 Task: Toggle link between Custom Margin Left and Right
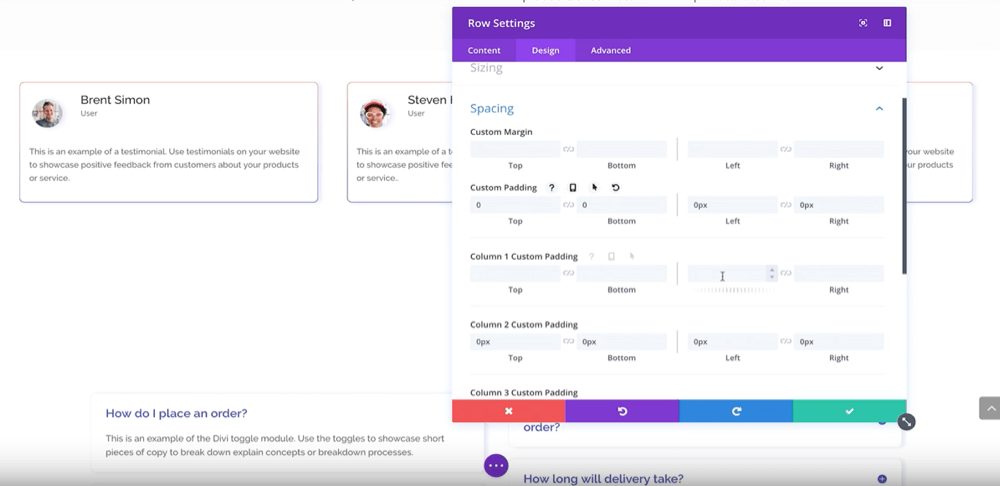click(x=786, y=149)
